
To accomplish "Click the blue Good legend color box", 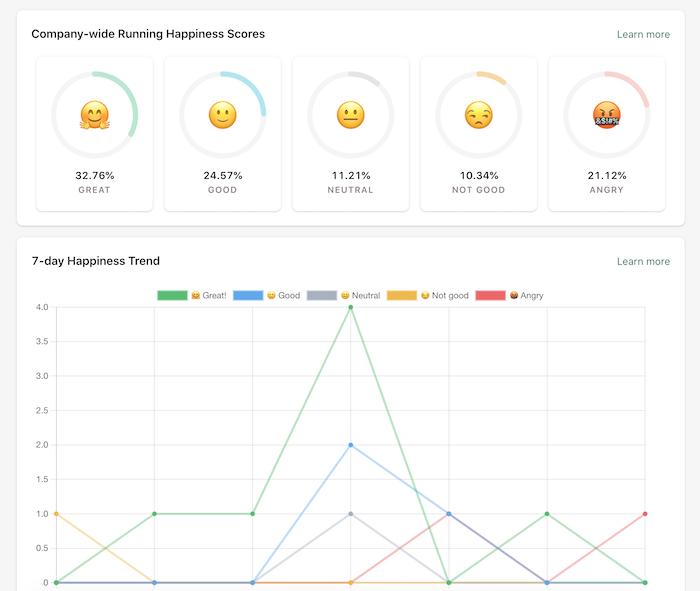I will point(248,296).
